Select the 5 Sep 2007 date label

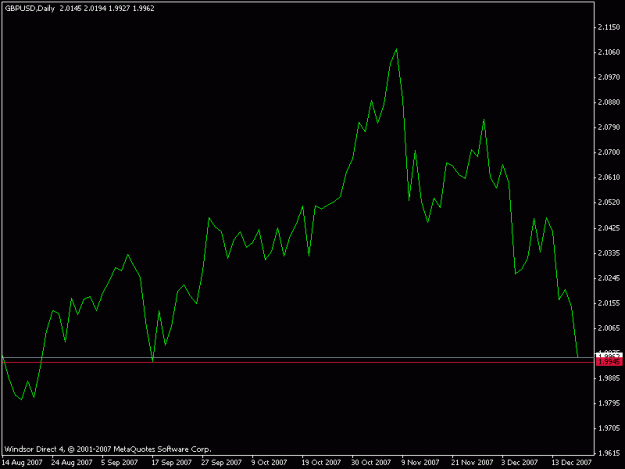tap(119, 463)
